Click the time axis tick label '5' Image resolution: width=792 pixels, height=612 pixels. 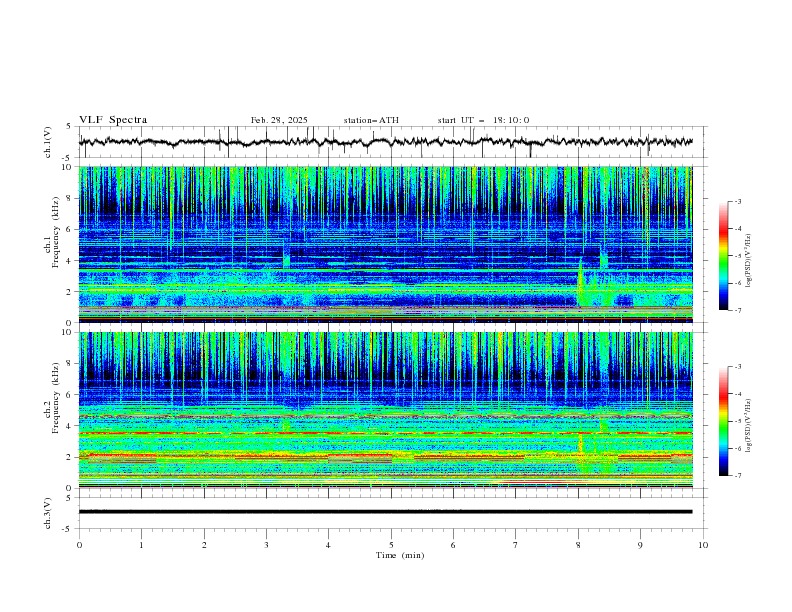(x=391, y=545)
